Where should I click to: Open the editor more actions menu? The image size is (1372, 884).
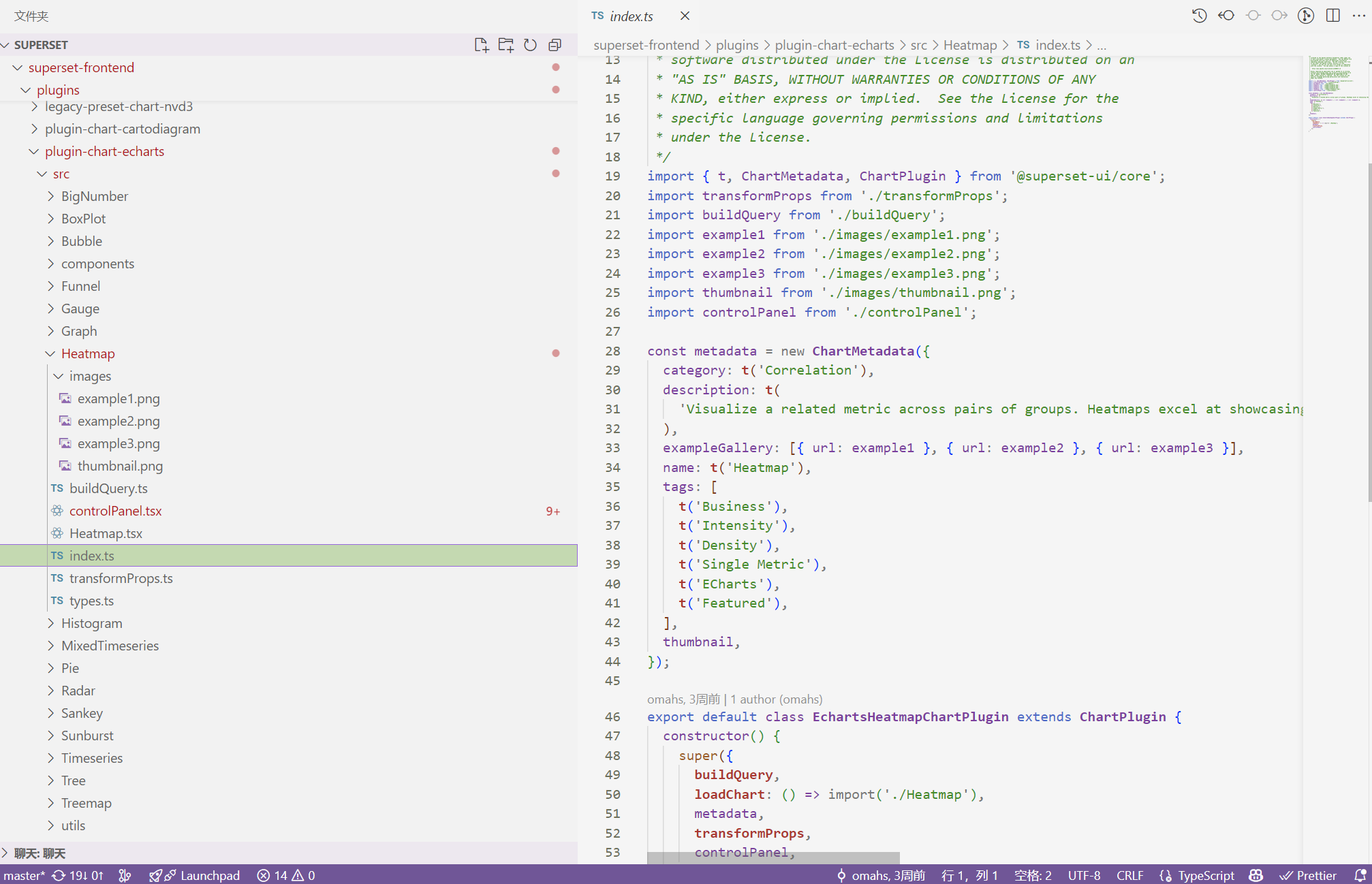1358,16
